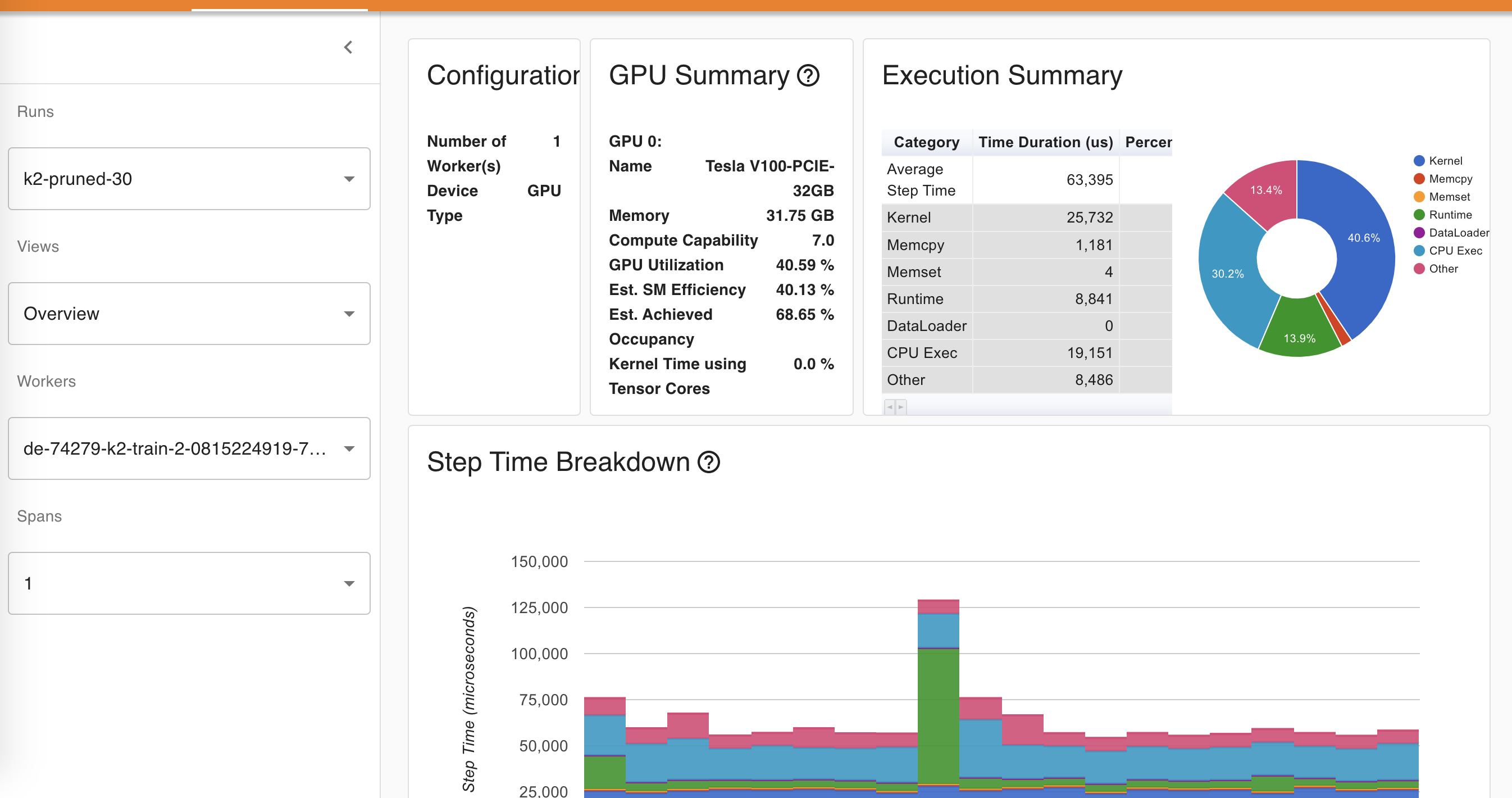Image resolution: width=1512 pixels, height=798 pixels.
Task: Open GPU Summary help icon
Action: 808,76
